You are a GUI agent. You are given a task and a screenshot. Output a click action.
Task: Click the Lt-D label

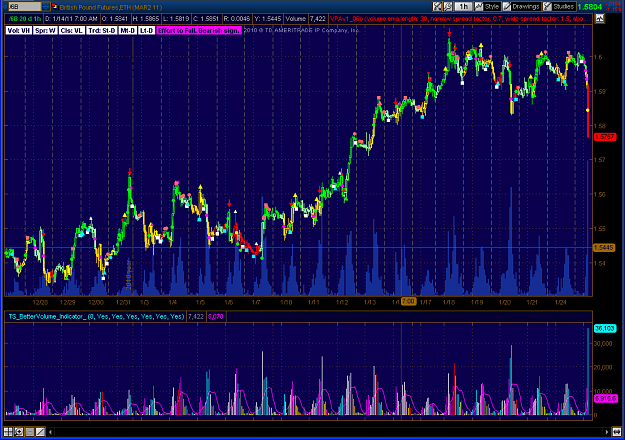click(146, 30)
